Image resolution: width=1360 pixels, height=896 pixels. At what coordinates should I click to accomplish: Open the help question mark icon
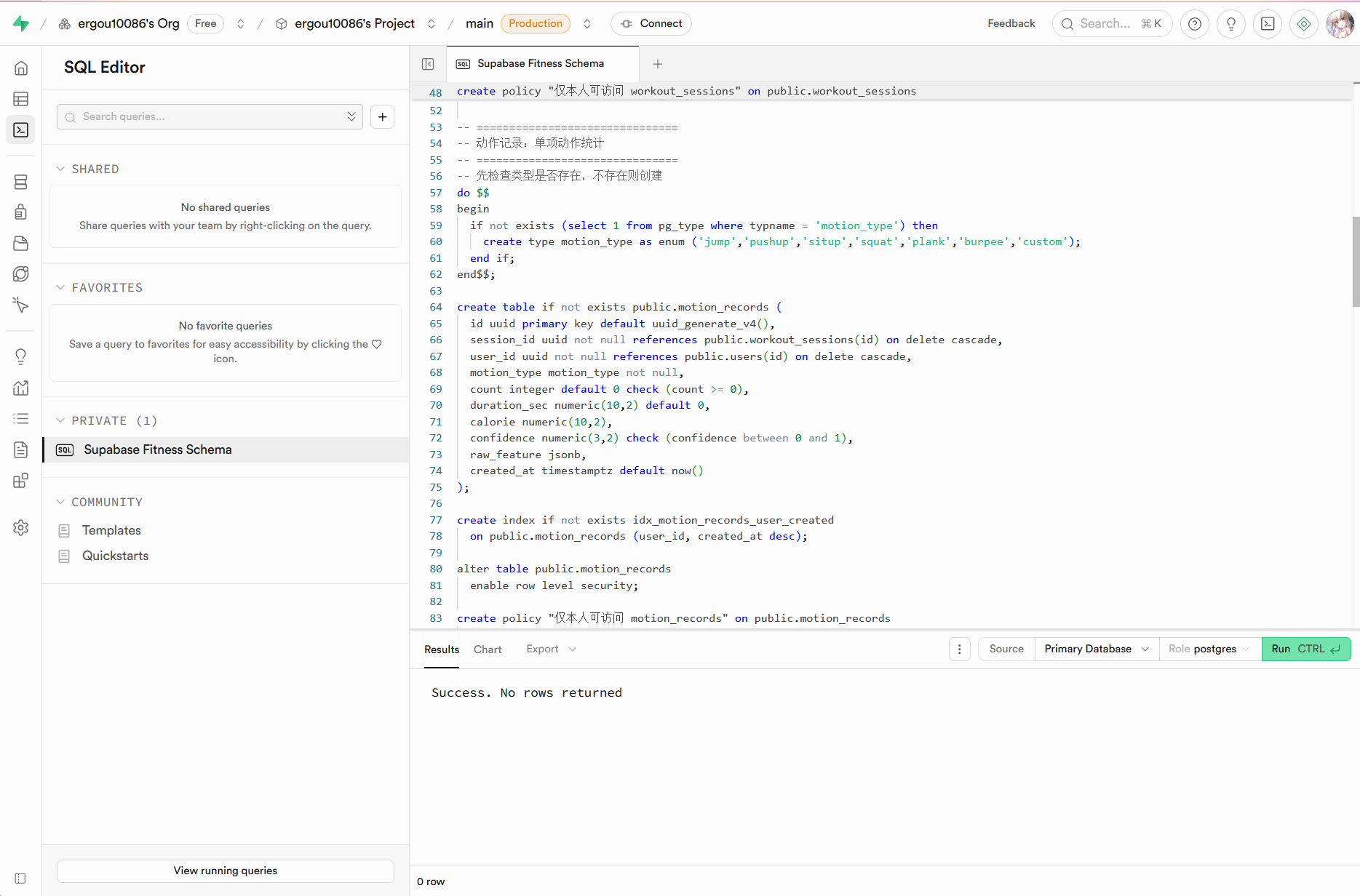(x=1194, y=24)
